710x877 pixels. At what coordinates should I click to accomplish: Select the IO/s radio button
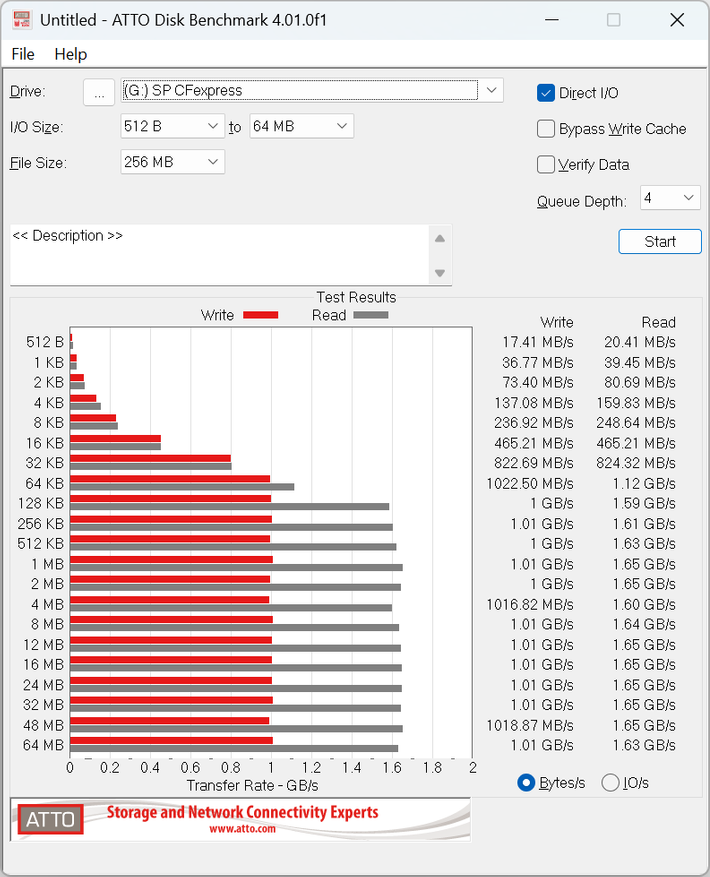tap(610, 782)
